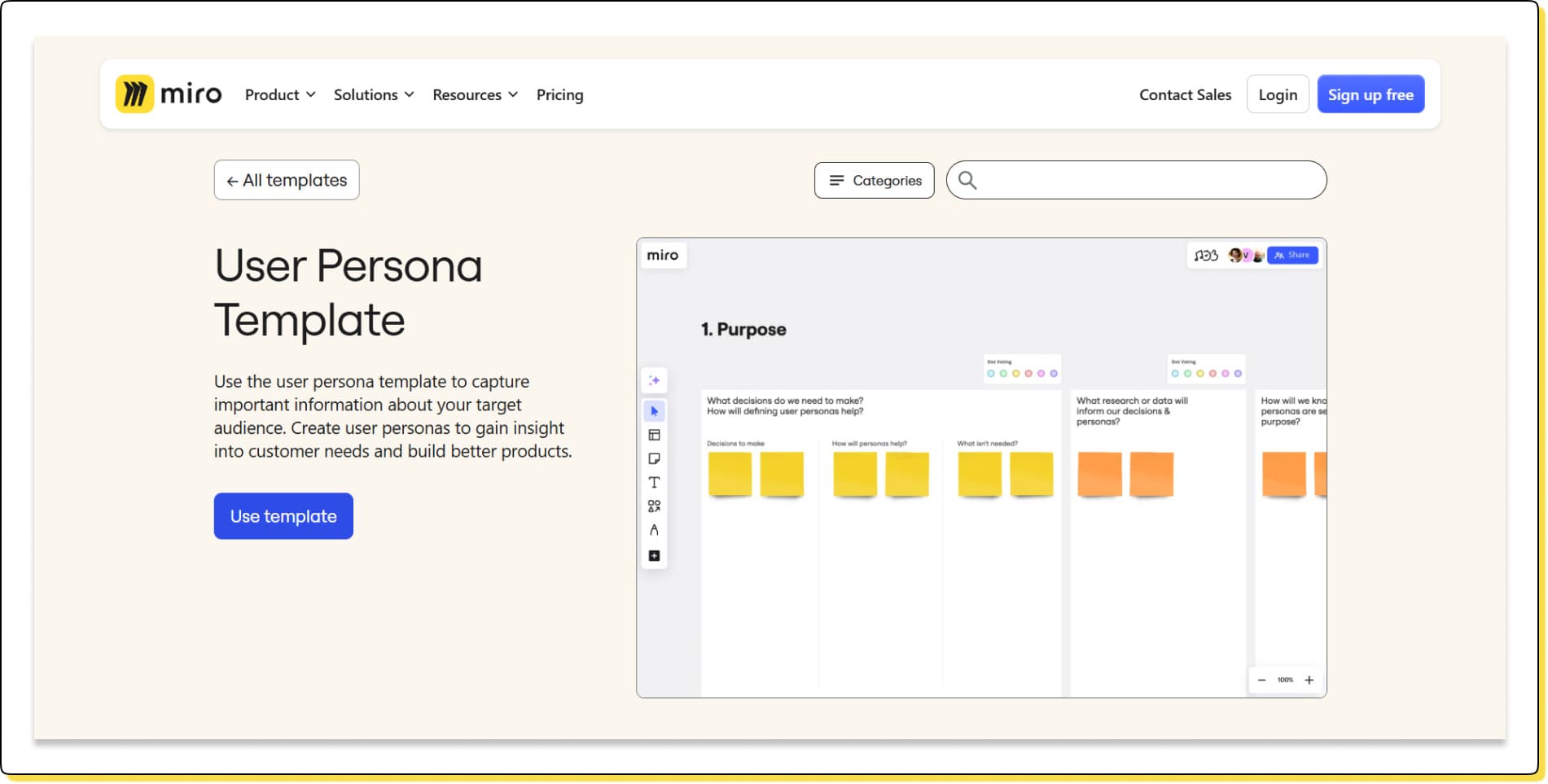Select the cursor pointer tool
The width and height of the screenshot is (1548, 784).
click(x=654, y=411)
